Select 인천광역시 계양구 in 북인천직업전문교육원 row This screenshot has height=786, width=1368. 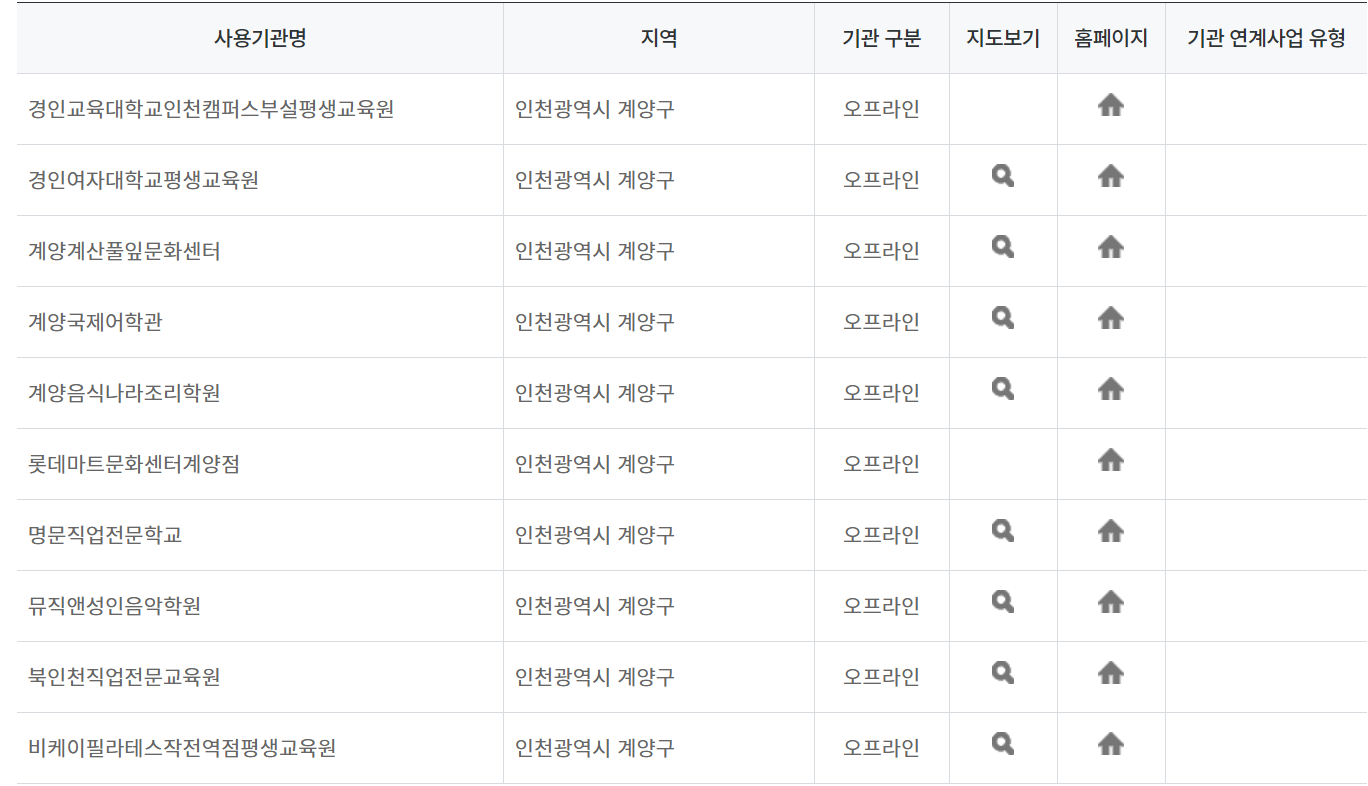(595, 677)
